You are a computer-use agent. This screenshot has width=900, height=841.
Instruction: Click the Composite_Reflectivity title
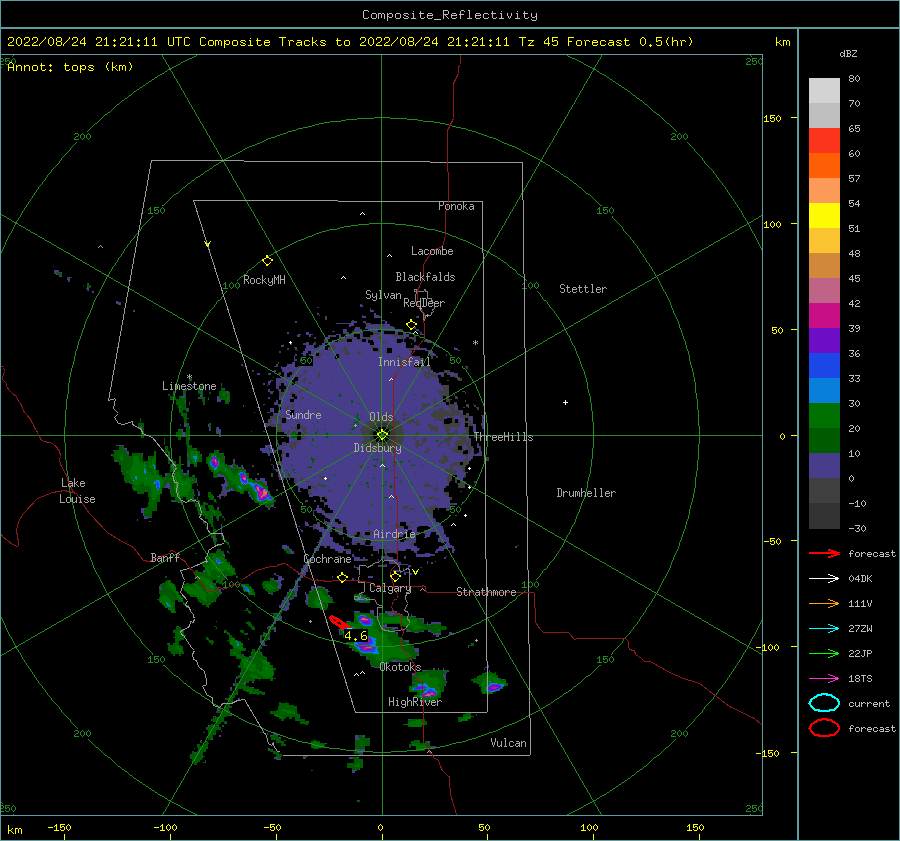tap(450, 15)
